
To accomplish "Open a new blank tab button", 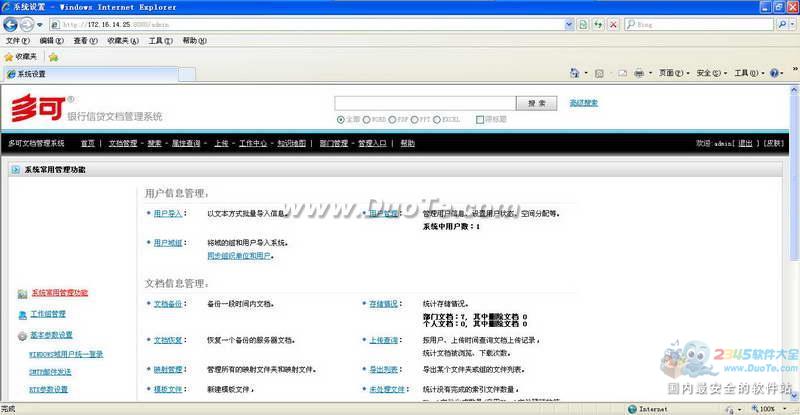I will 187,75.
